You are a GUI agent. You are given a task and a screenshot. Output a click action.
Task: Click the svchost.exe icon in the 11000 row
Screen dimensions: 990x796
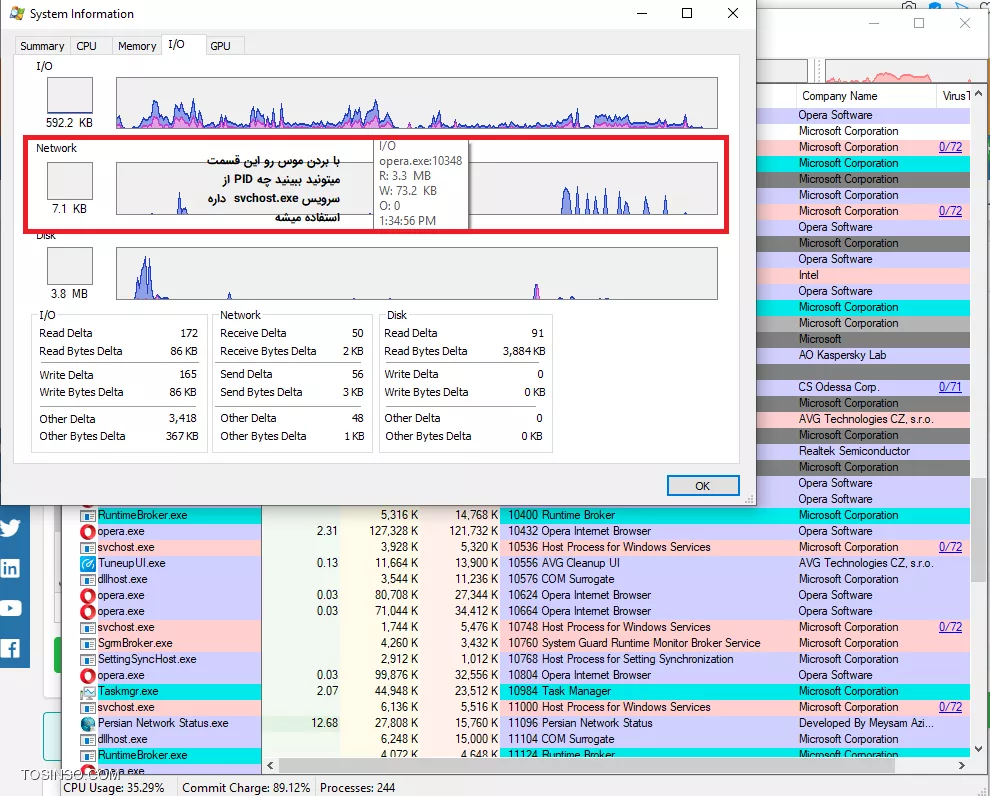click(x=88, y=708)
